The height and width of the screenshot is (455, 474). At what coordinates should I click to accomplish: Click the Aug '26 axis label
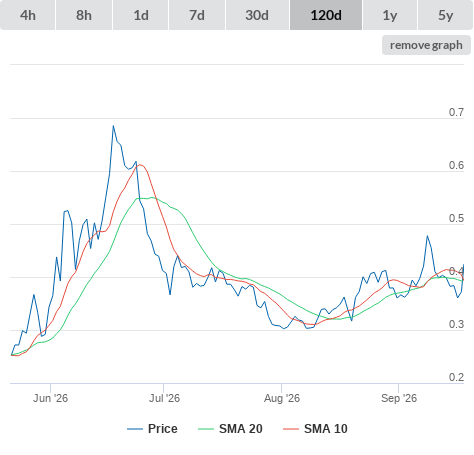click(282, 398)
